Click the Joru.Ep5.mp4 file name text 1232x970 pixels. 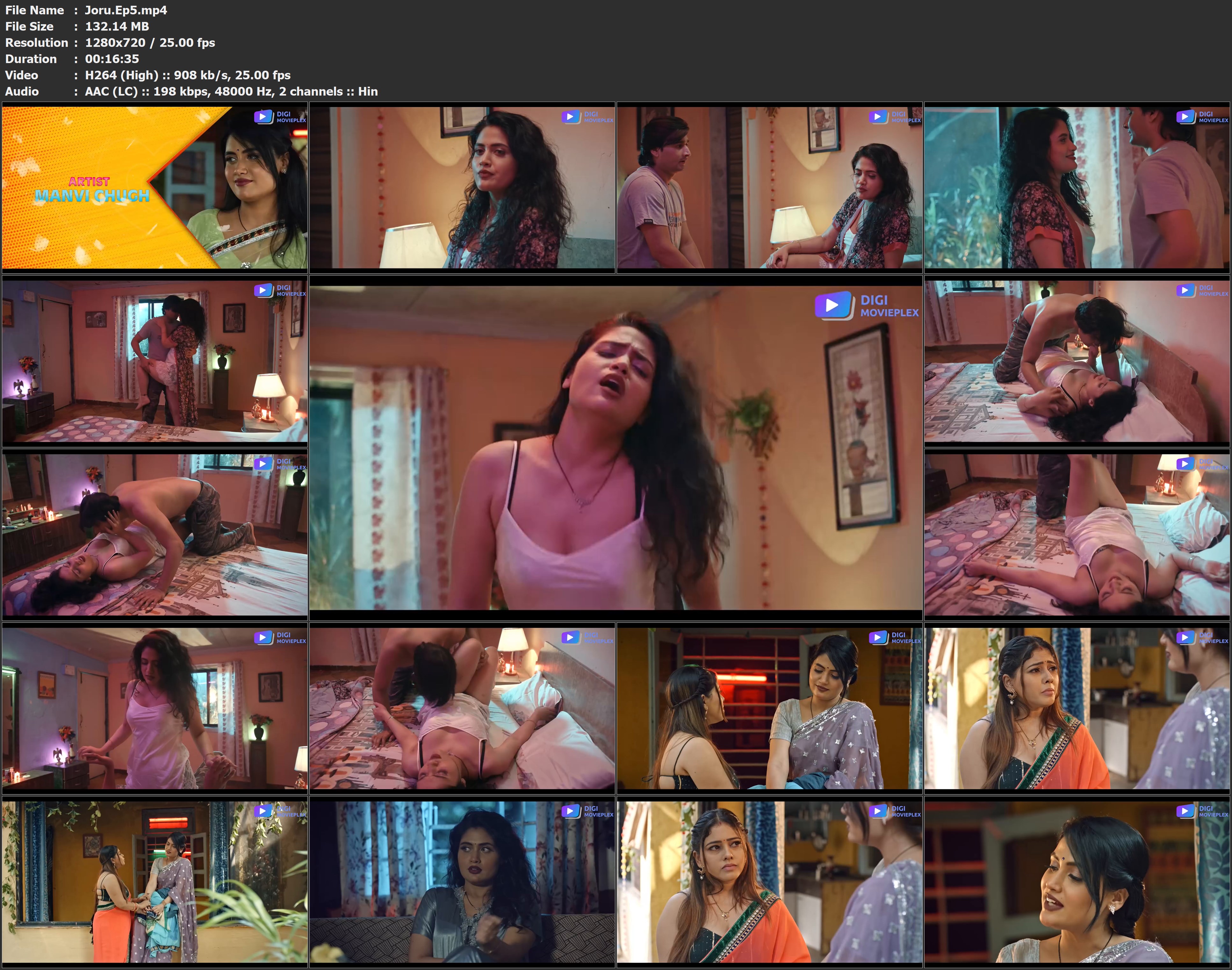tap(126, 10)
